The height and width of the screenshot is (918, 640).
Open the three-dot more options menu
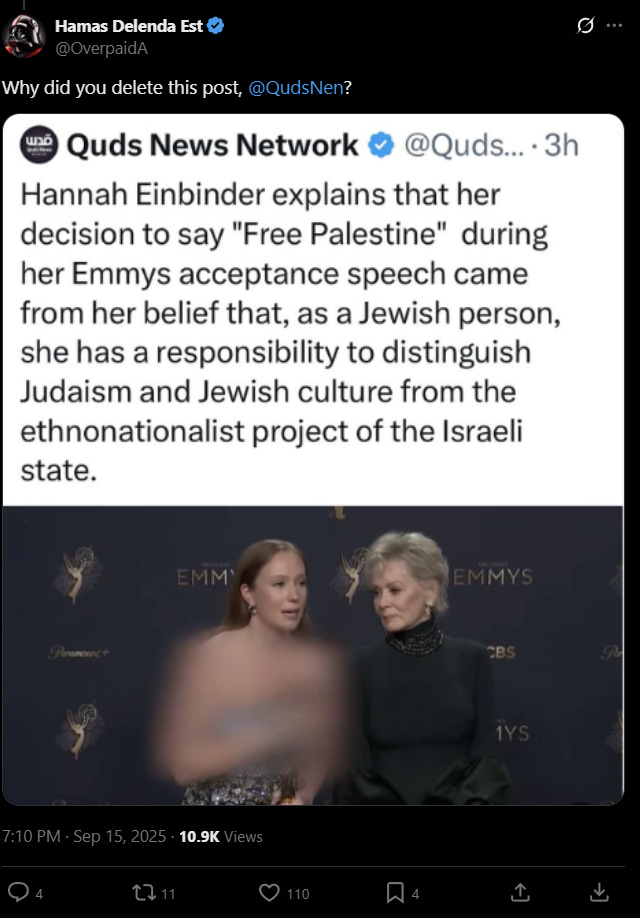[614, 25]
